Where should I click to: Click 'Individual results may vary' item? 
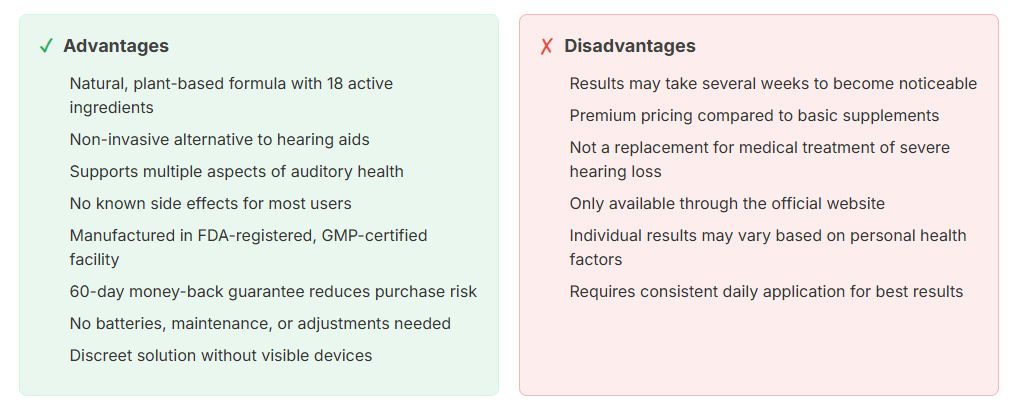coord(768,247)
